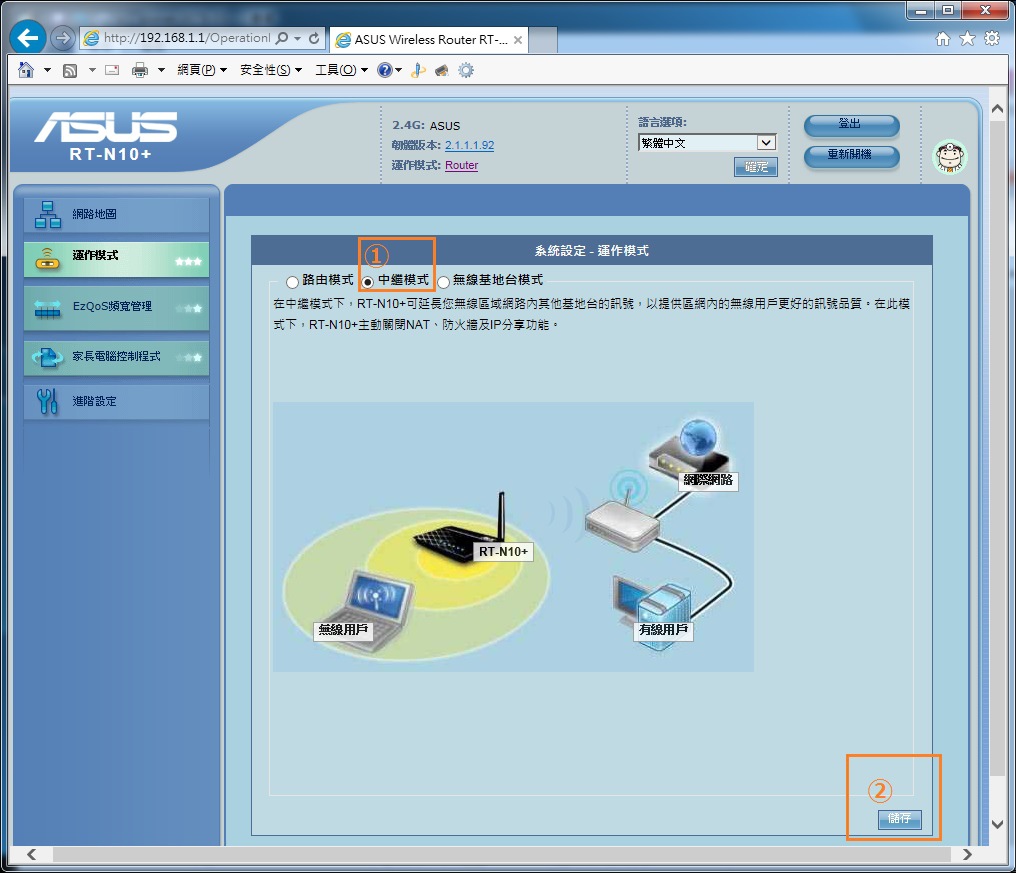The height and width of the screenshot is (873, 1016).
Task: Click the Router operation mode link
Action: point(461,165)
